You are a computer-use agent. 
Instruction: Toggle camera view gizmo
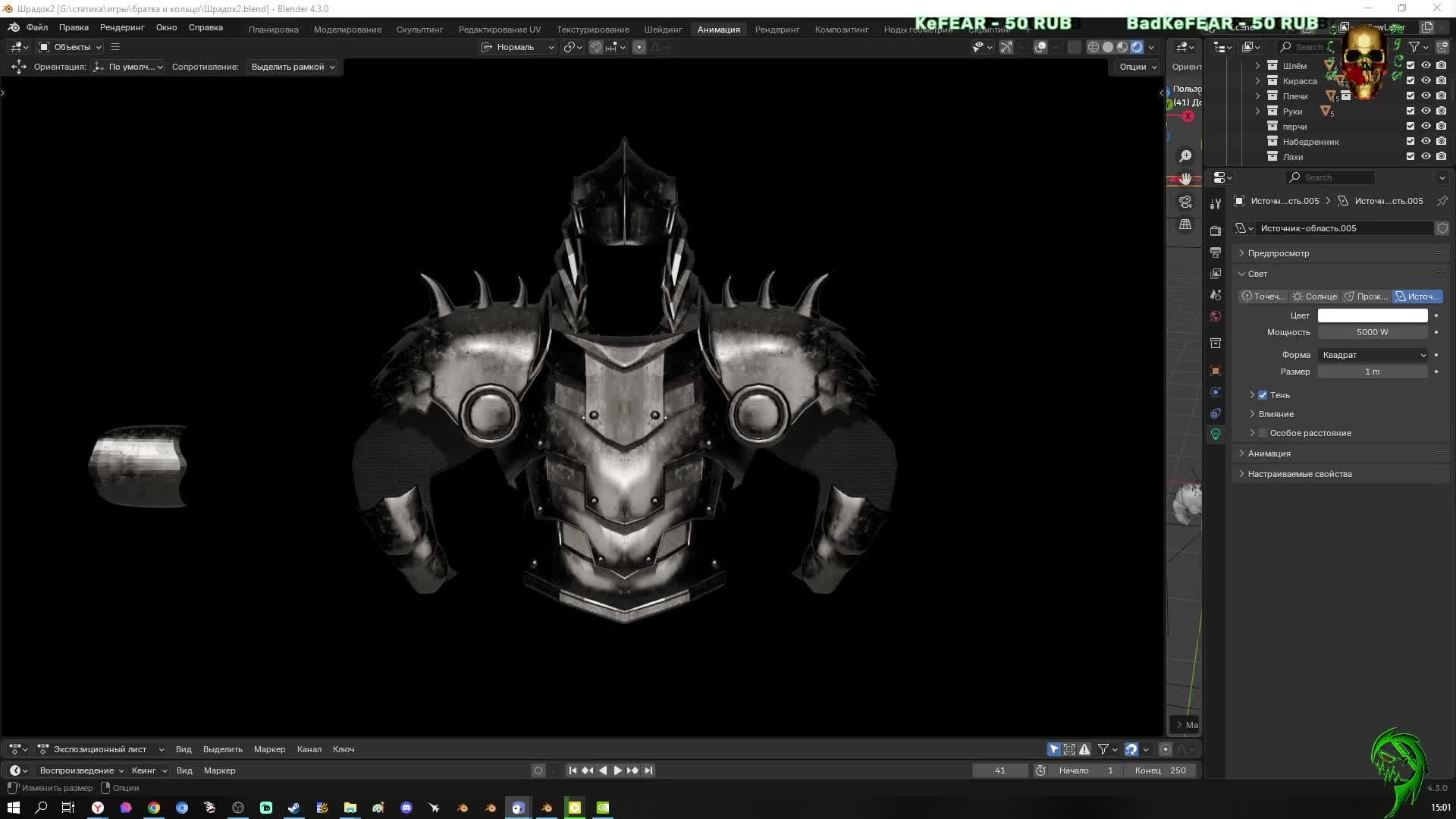(1185, 202)
